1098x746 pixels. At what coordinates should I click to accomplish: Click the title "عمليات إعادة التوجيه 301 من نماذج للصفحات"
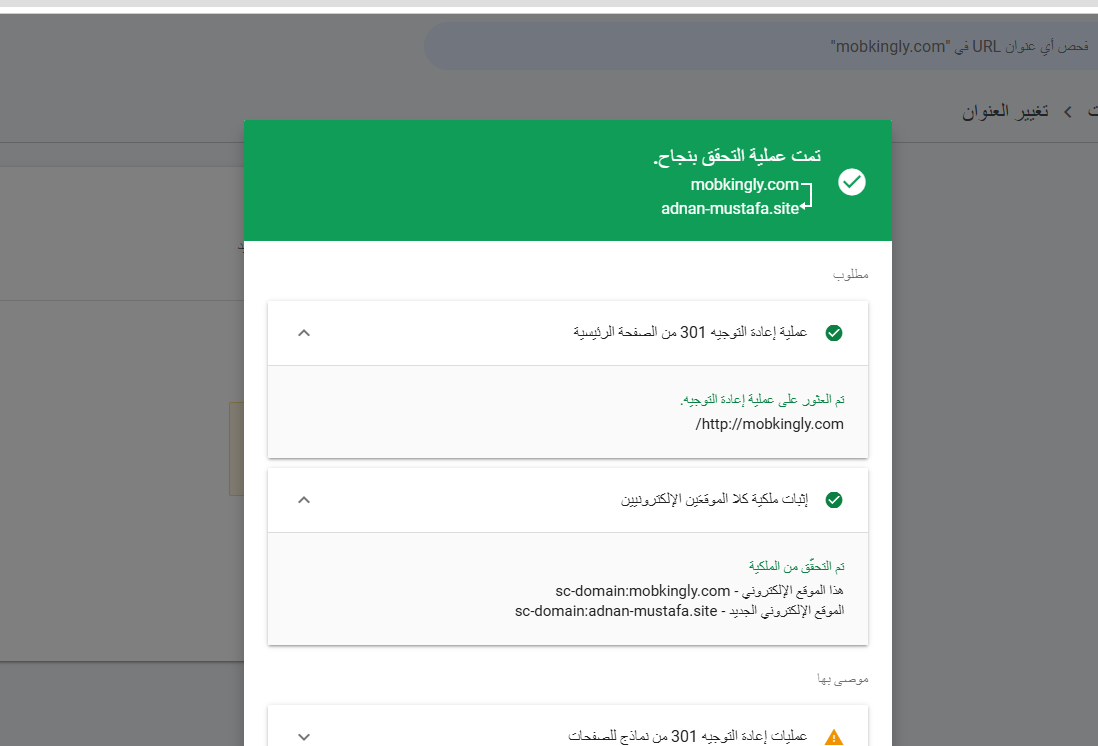[688, 736]
